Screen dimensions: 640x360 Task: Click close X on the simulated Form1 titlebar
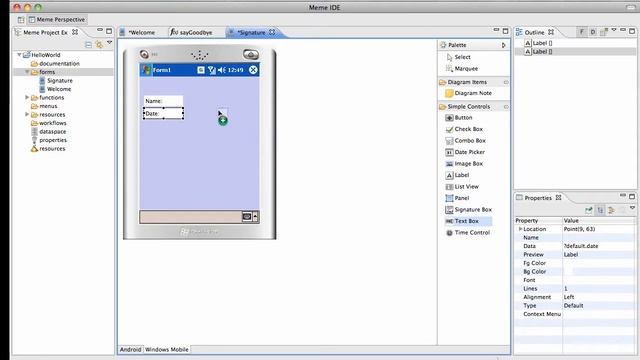click(x=253, y=70)
